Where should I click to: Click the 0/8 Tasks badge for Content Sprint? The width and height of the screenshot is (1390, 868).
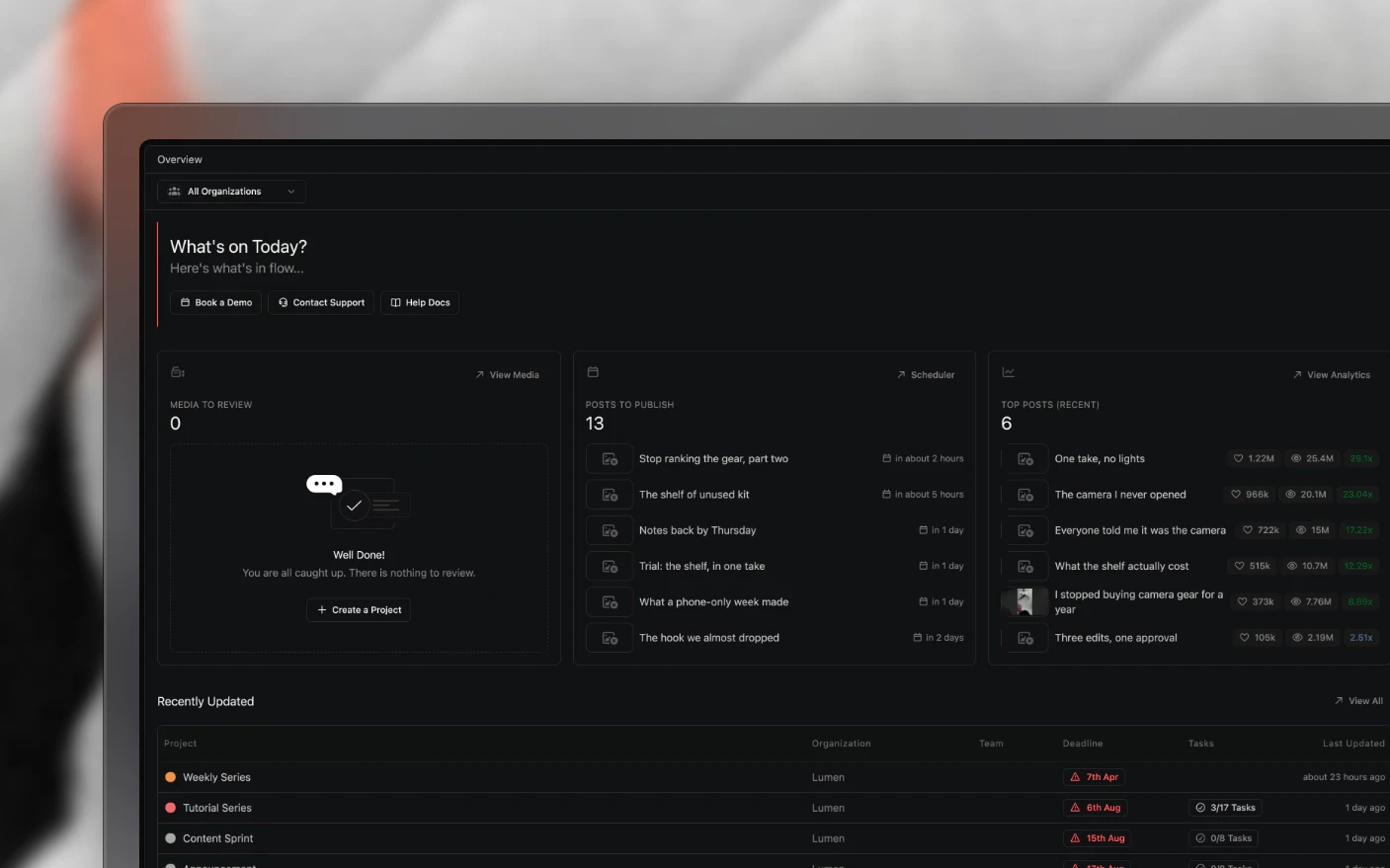tap(1224, 838)
